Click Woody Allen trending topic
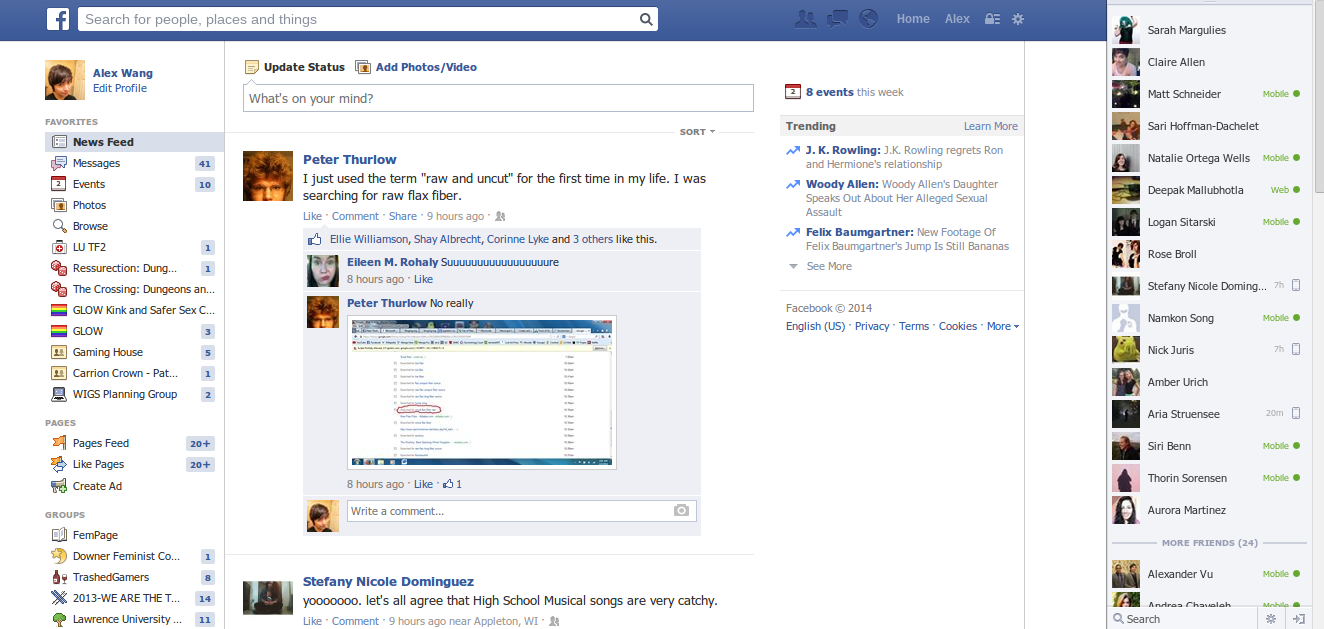This screenshot has width=1324, height=629. click(842, 184)
